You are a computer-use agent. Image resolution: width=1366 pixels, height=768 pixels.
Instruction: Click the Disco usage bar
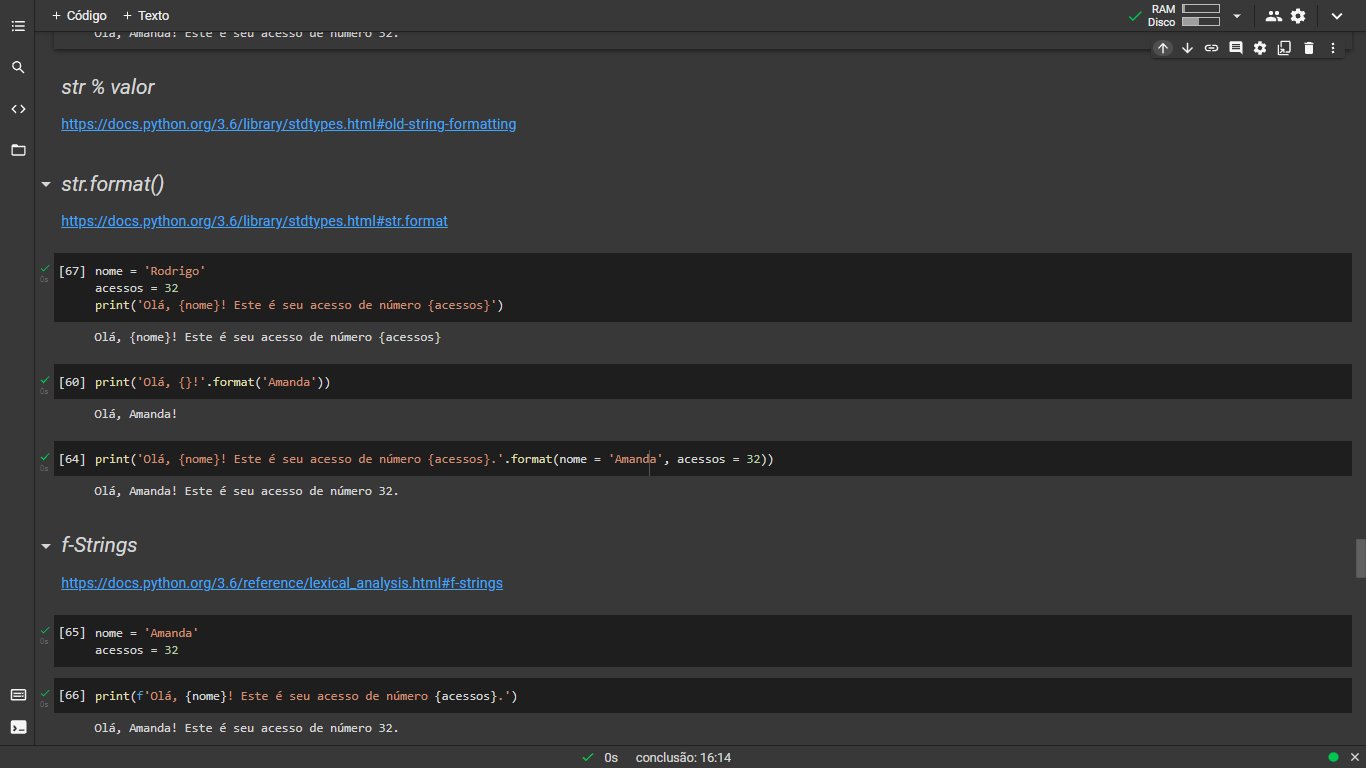pos(1201,22)
